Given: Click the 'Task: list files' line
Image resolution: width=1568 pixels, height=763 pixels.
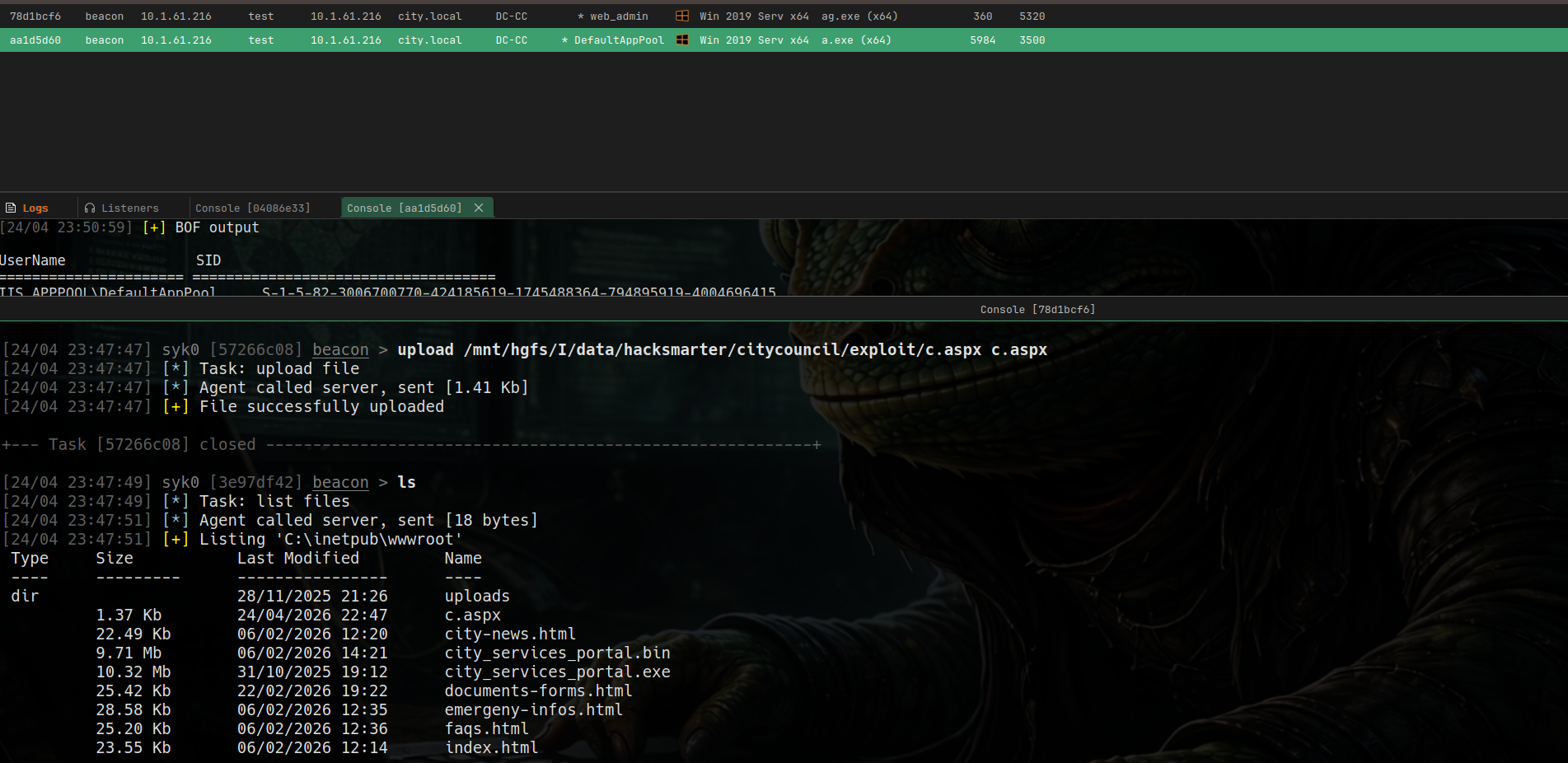Looking at the screenshot, I should tap(274, 501).
